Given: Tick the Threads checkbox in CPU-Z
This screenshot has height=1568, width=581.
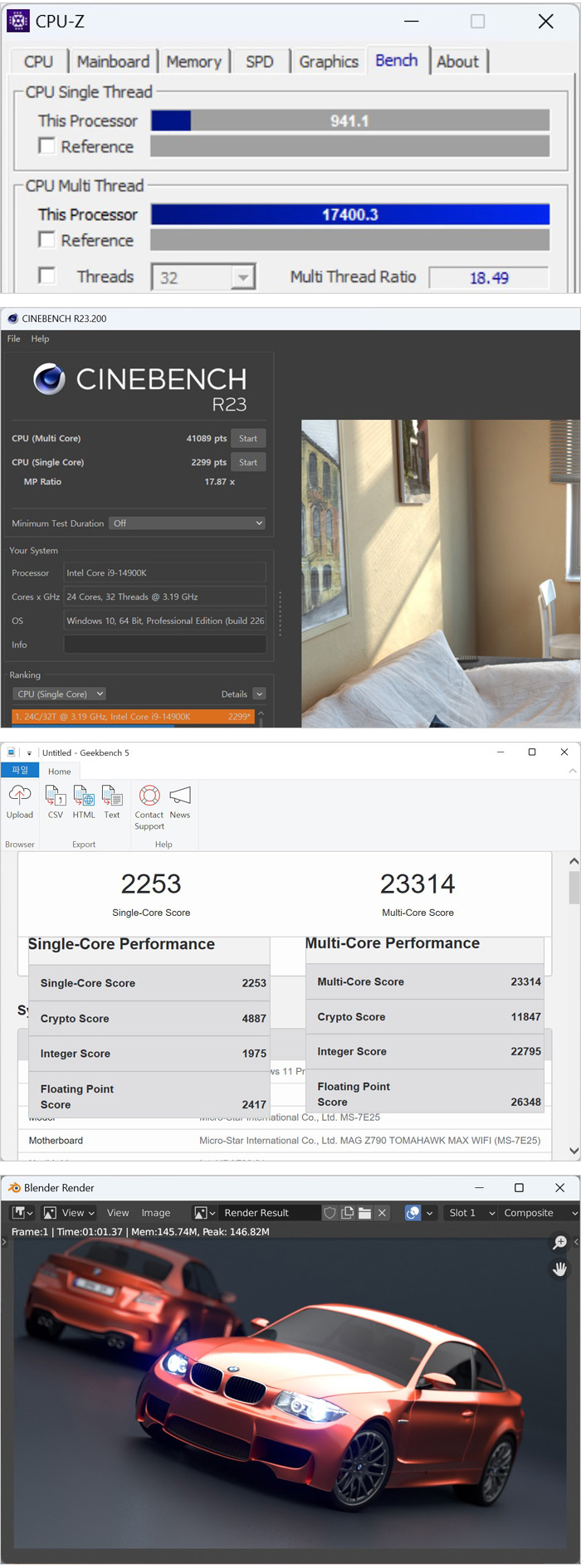Looking at the screenshot, I should [47, 276].
